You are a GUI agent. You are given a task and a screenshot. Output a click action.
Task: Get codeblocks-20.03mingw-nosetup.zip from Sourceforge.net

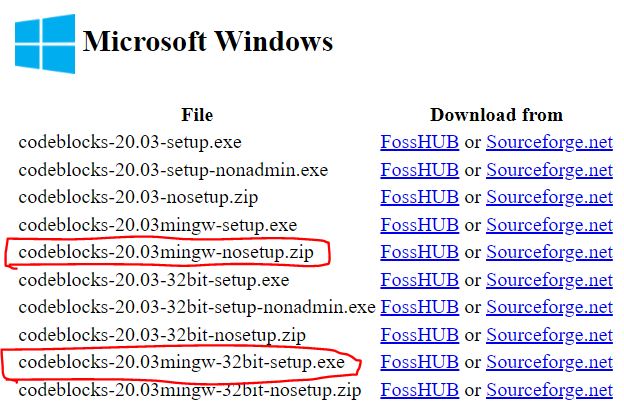point(549,252)
